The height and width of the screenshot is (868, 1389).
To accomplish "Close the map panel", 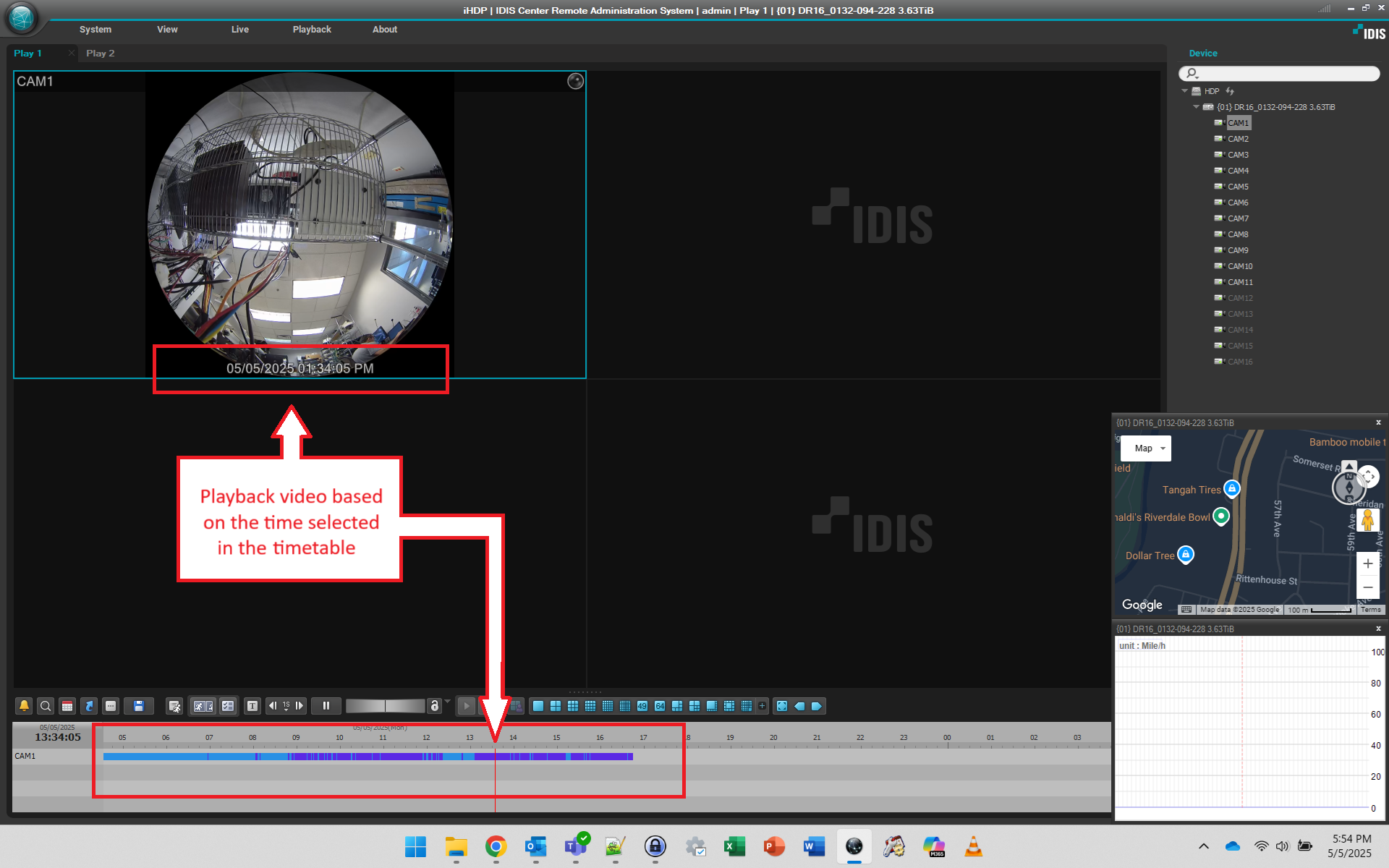I will (1378, 422).
